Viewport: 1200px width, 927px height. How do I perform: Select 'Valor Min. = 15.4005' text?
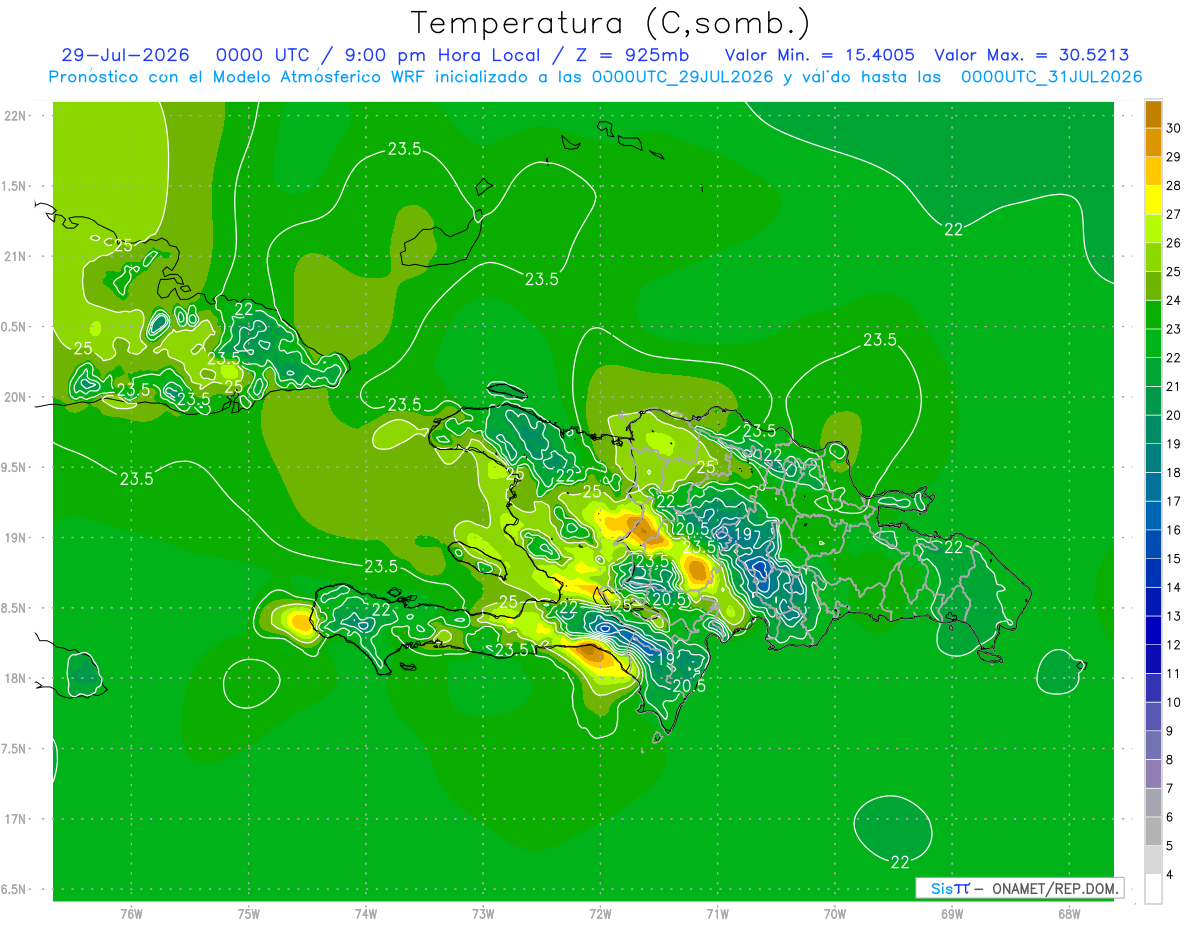(x=819, y=55)
